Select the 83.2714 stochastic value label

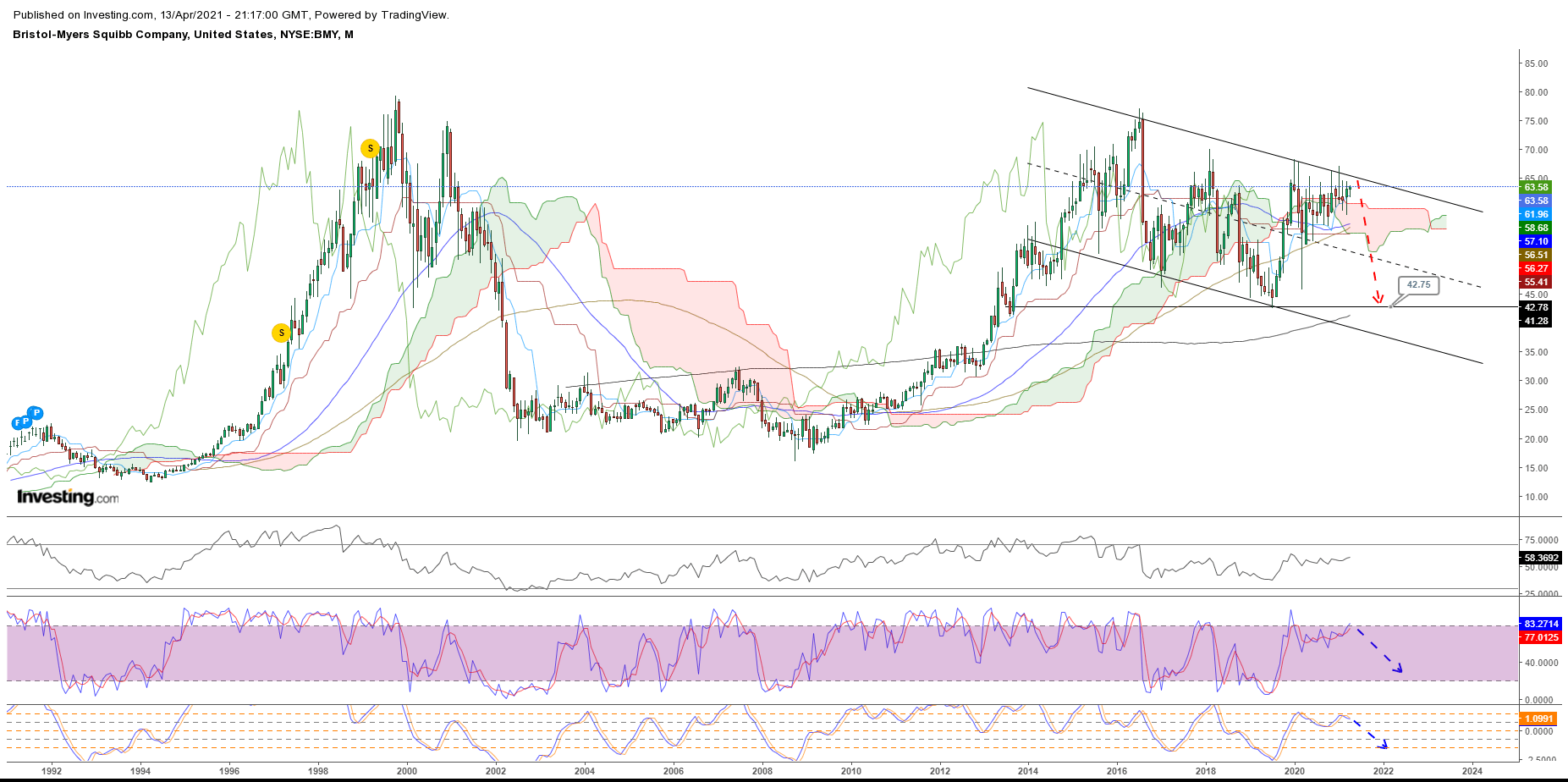click(1541, 624)
